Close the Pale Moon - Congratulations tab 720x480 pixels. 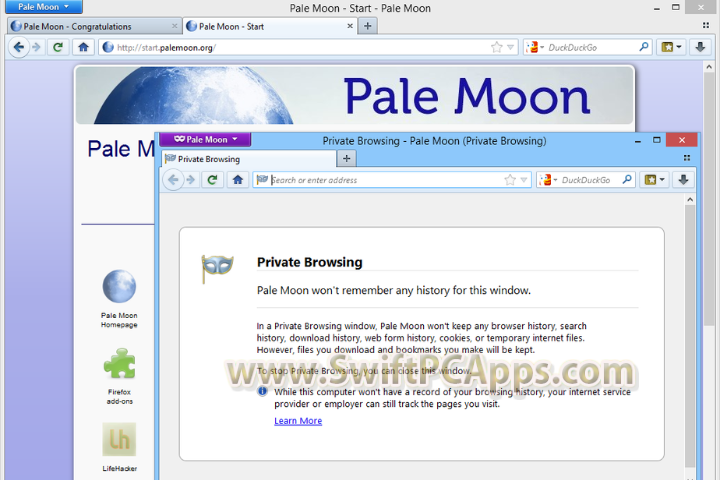tap(174, 26)
